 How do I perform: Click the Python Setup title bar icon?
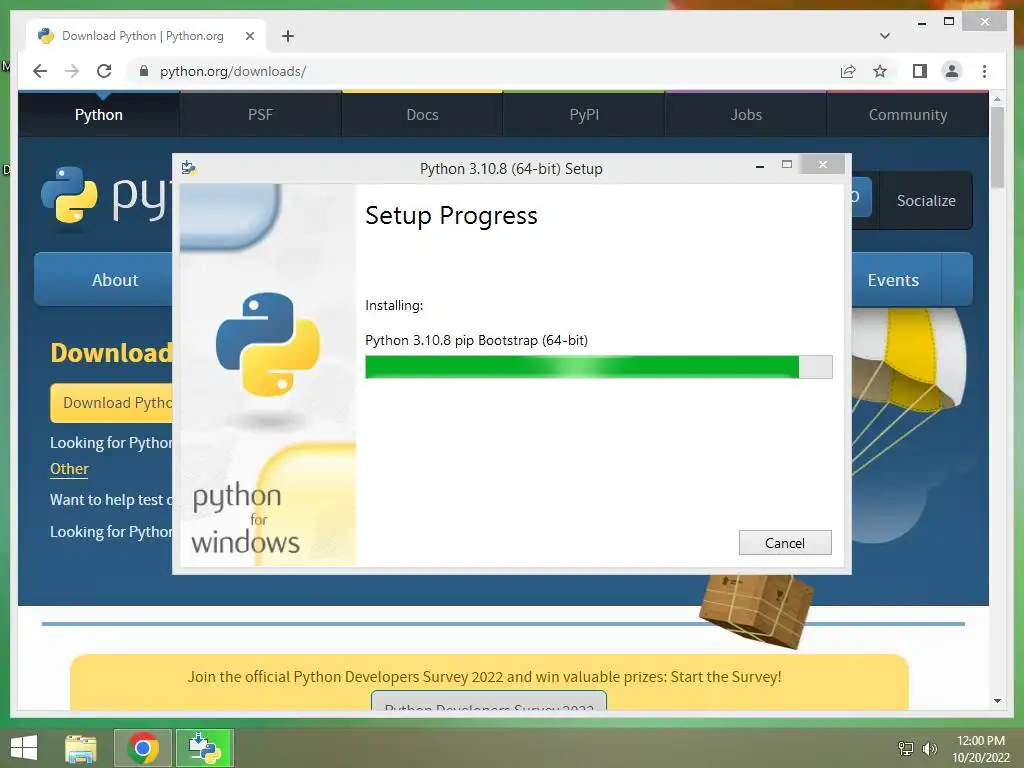(189, 168)
